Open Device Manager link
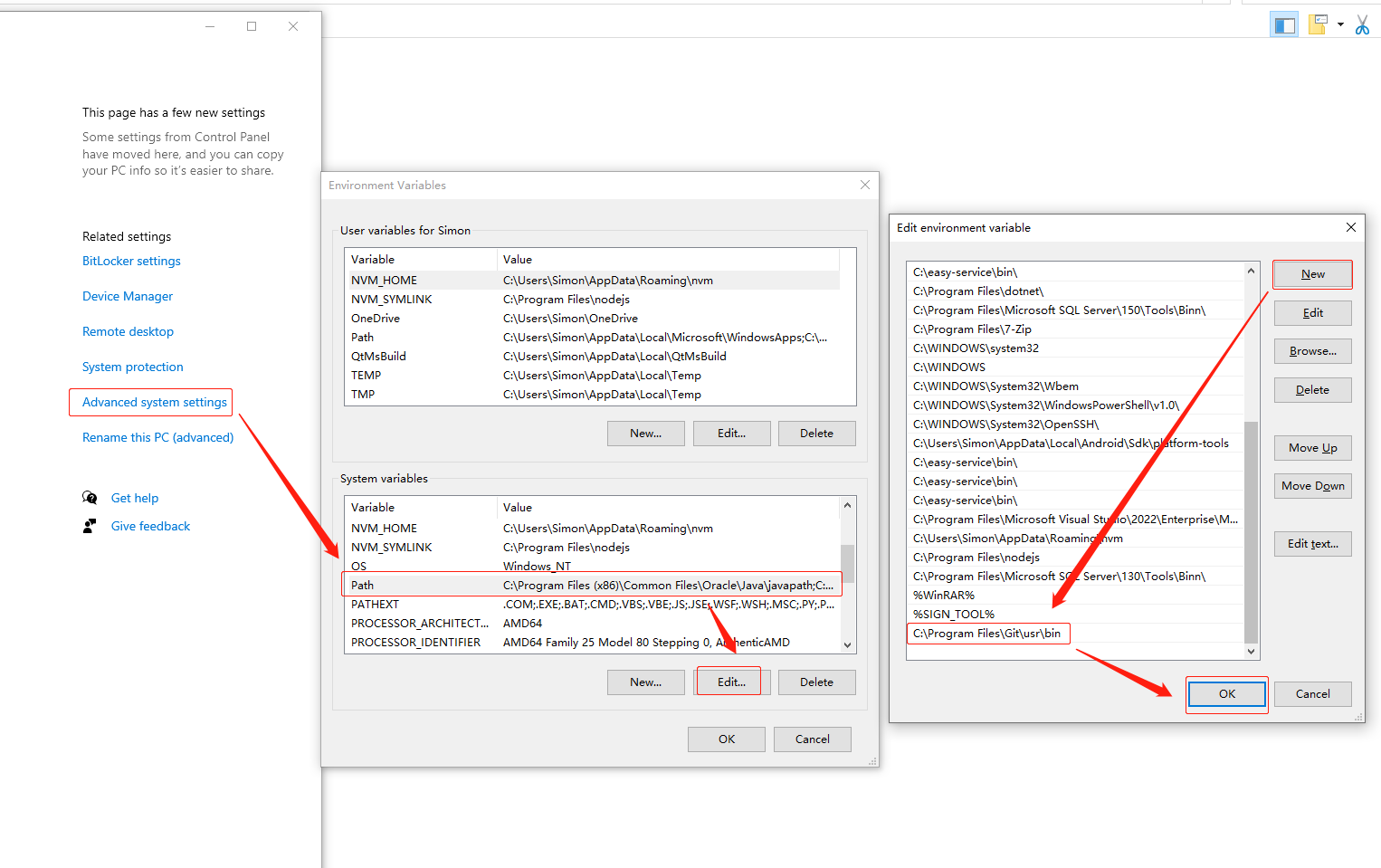Screen dimensions: 1381x868 pyautogui.click(x=128, y=296)
